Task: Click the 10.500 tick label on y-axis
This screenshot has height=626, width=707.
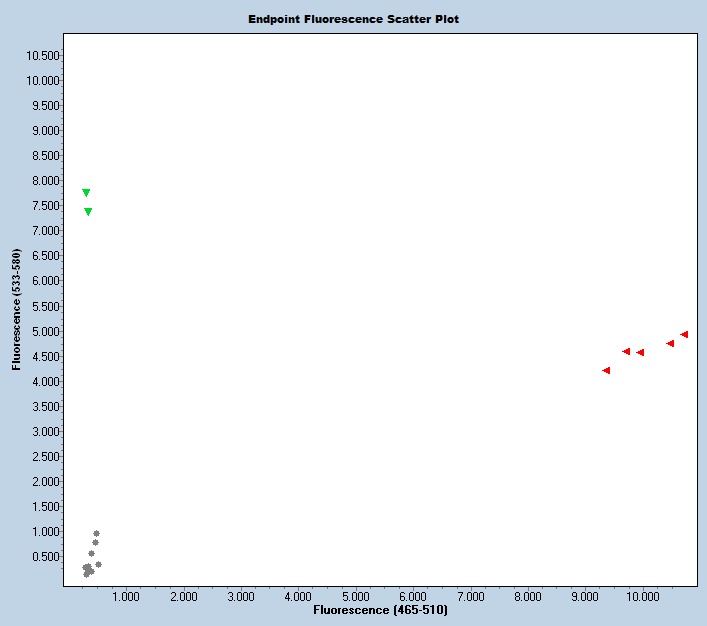Action: coord(43,55)
